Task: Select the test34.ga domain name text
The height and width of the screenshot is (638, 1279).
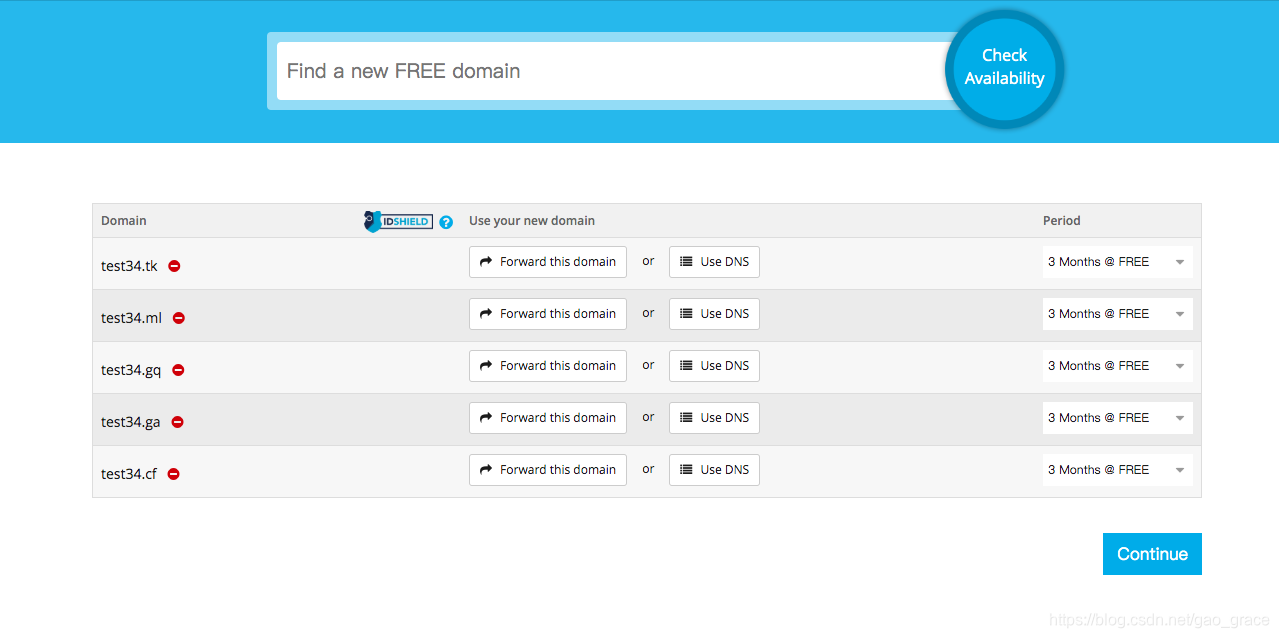Action: coord(131,422)
